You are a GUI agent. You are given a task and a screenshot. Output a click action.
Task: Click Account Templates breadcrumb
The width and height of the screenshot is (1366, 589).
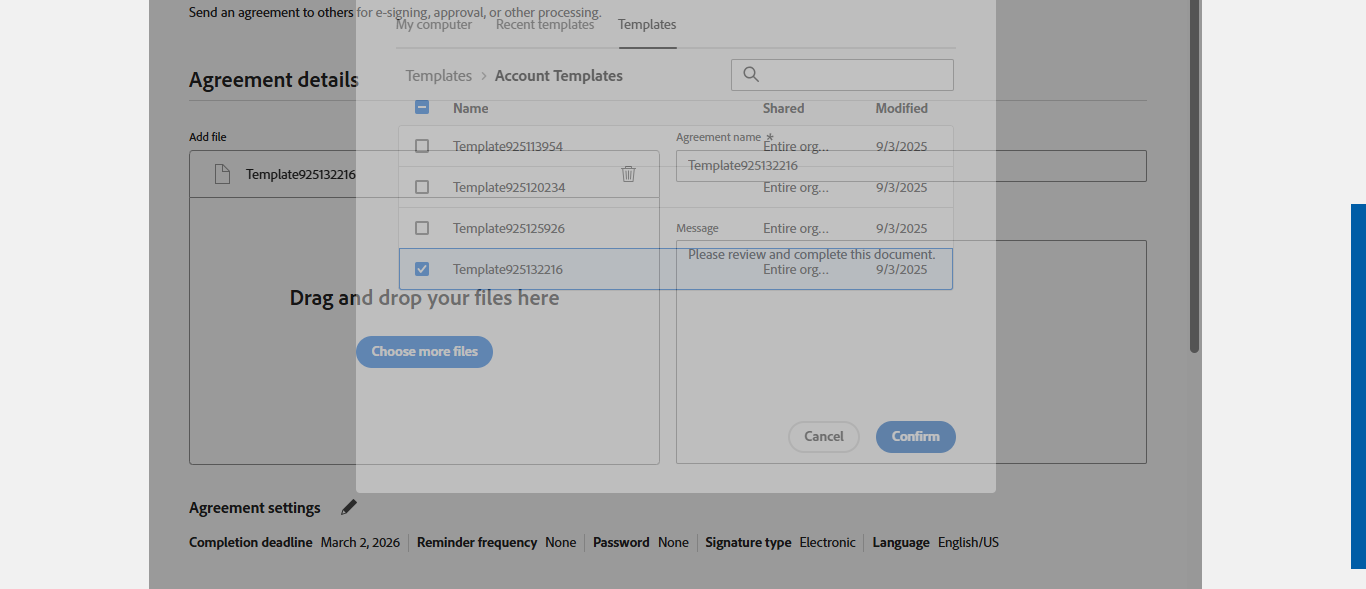click(x=559, y=76)
